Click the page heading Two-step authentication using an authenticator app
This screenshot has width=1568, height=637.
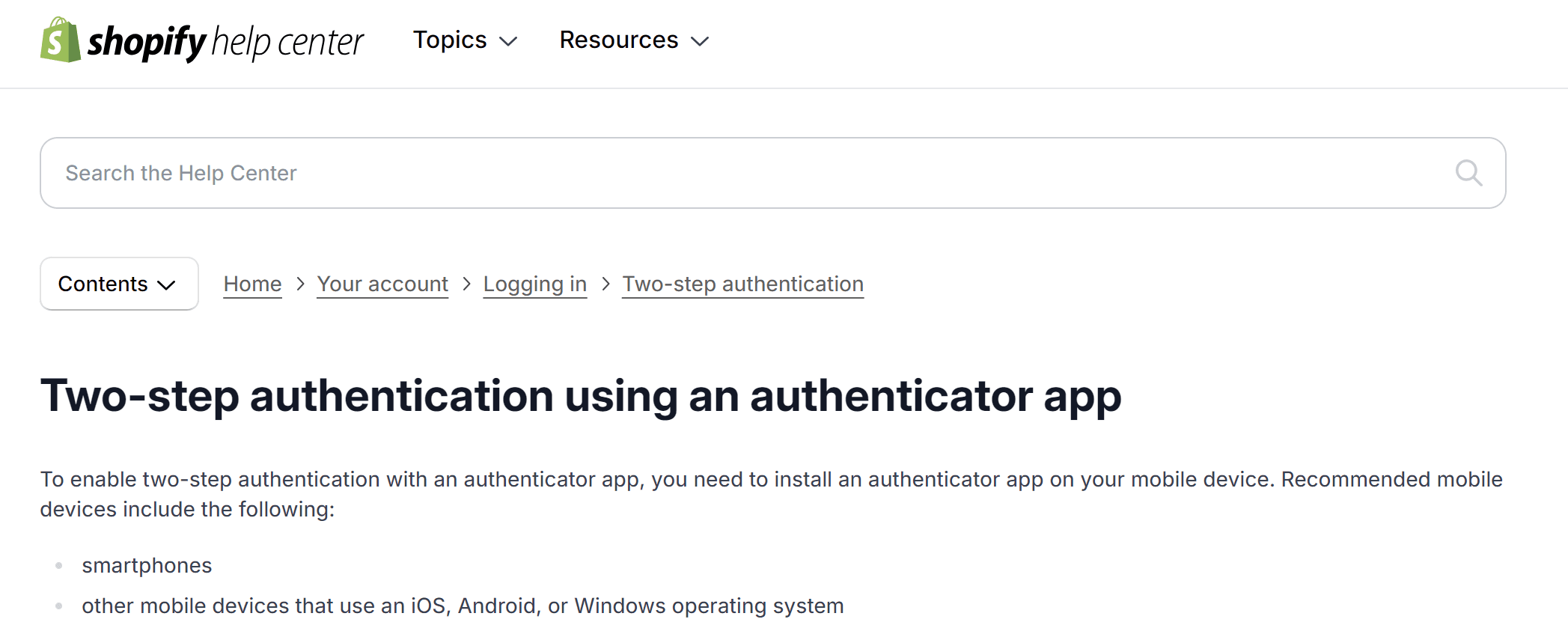click(x=581, y=396)
